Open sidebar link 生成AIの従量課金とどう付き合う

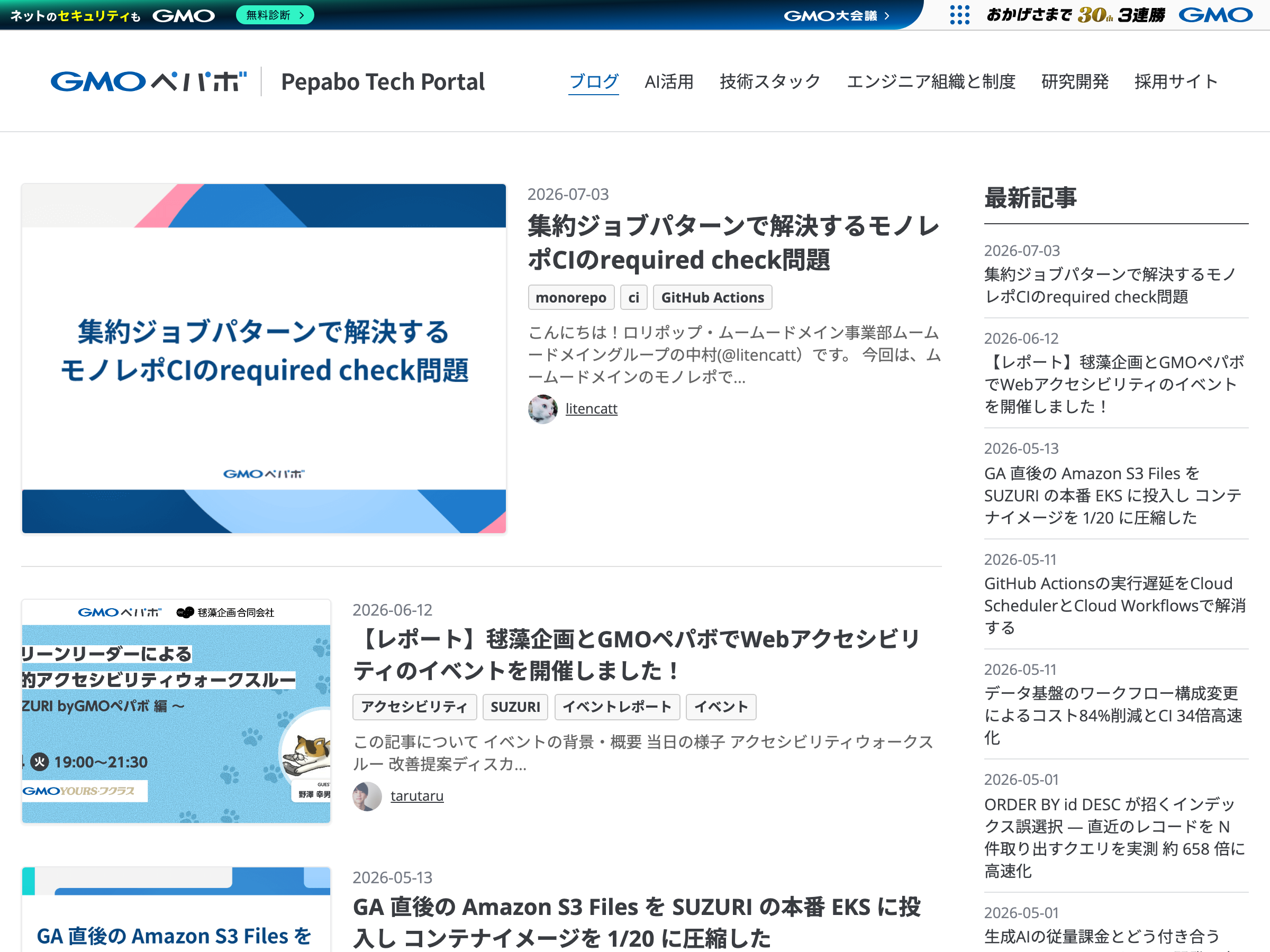point(1102,937)
